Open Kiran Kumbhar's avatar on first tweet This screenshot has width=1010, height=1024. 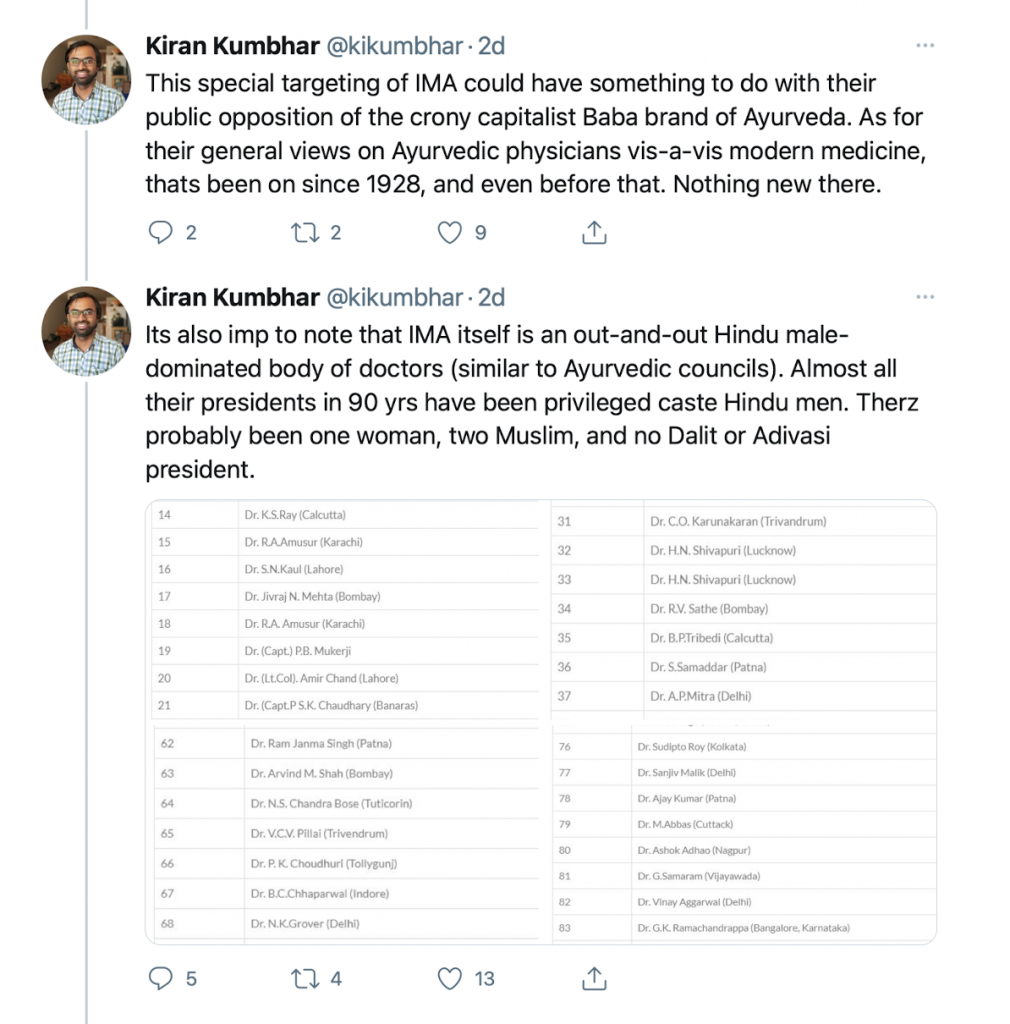tap(86, 80)
